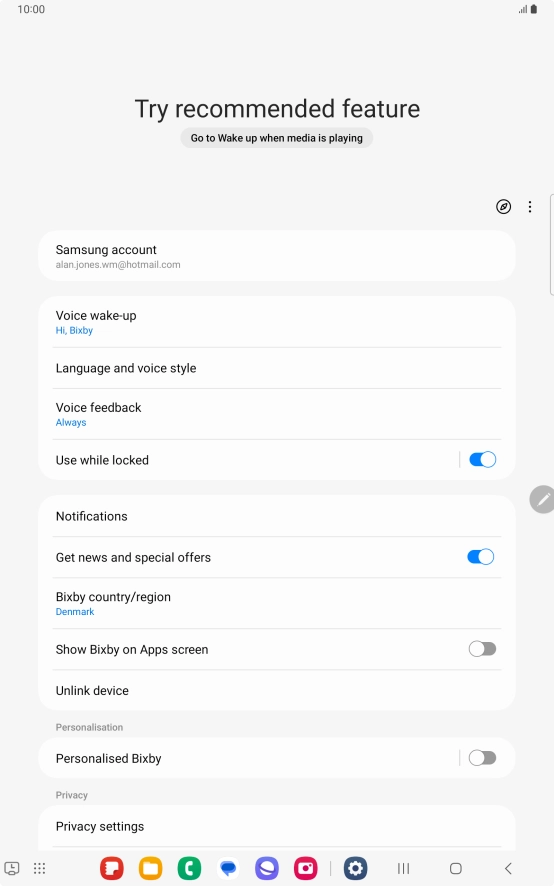Open Voice wake-up settings

[277, 322]
